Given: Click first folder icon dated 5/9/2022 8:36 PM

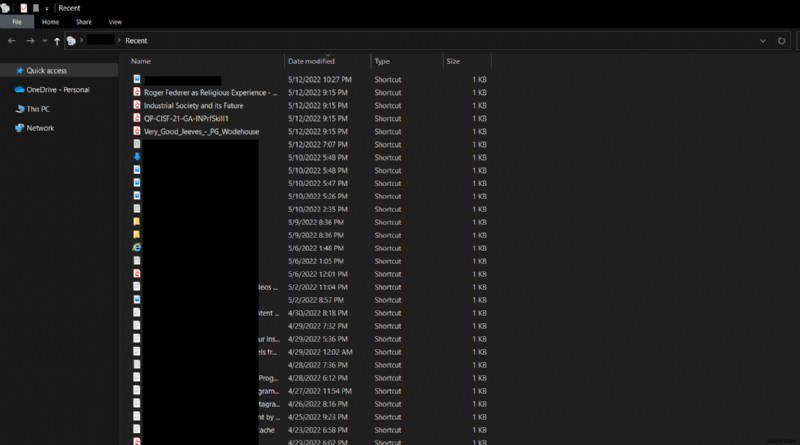Looking at the screenshot, I should [x=137, y=221].
